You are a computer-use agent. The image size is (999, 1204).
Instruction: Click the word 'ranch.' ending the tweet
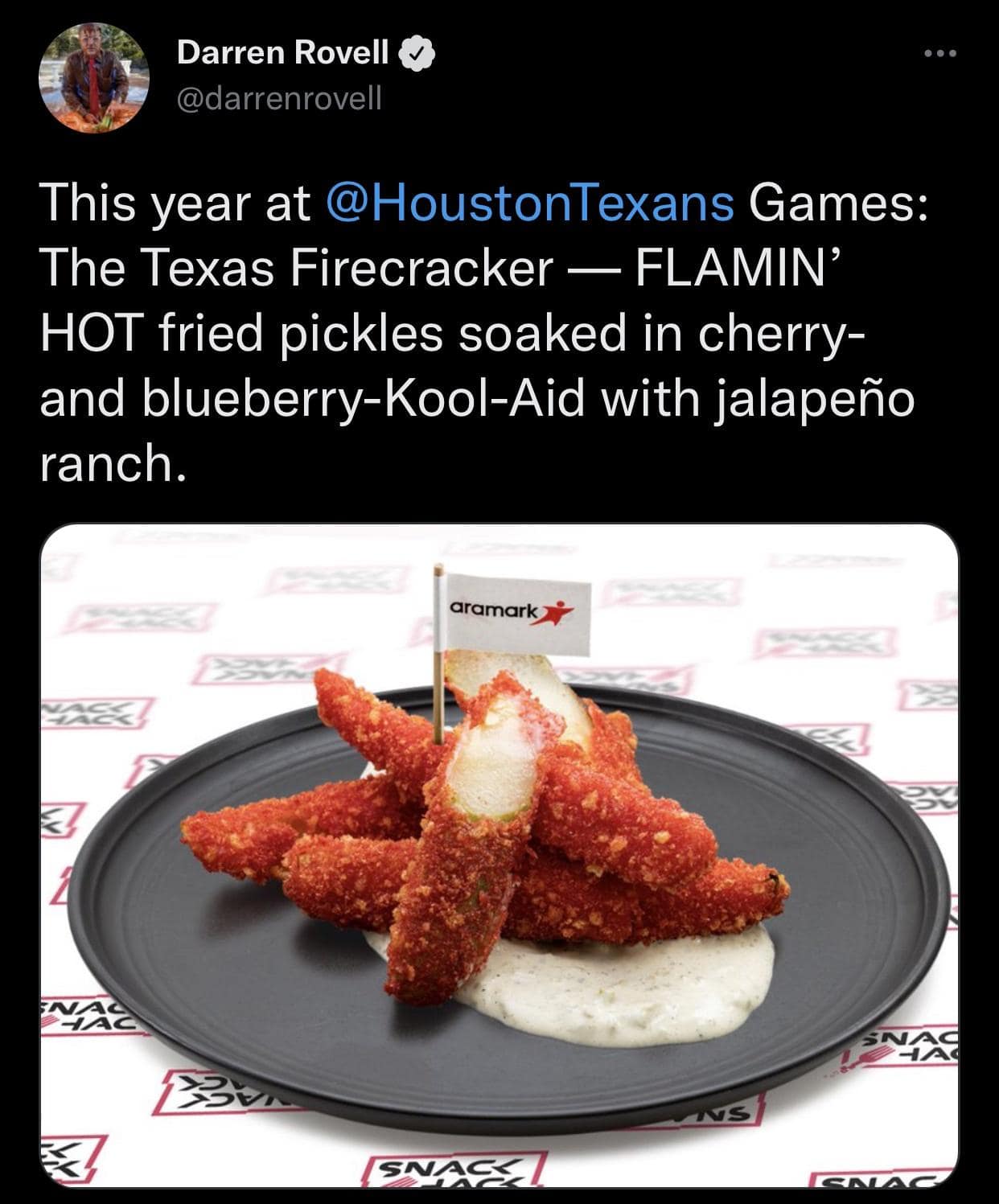(113, 464)
